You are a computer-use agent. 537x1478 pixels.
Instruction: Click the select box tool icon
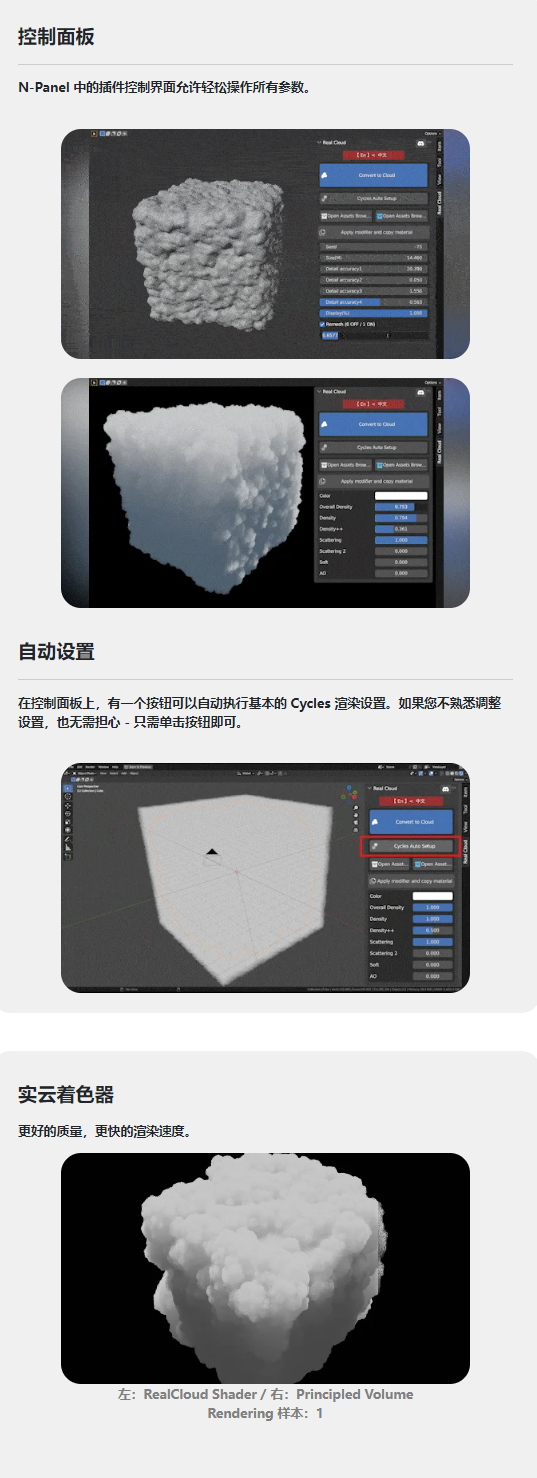[68, 788]
